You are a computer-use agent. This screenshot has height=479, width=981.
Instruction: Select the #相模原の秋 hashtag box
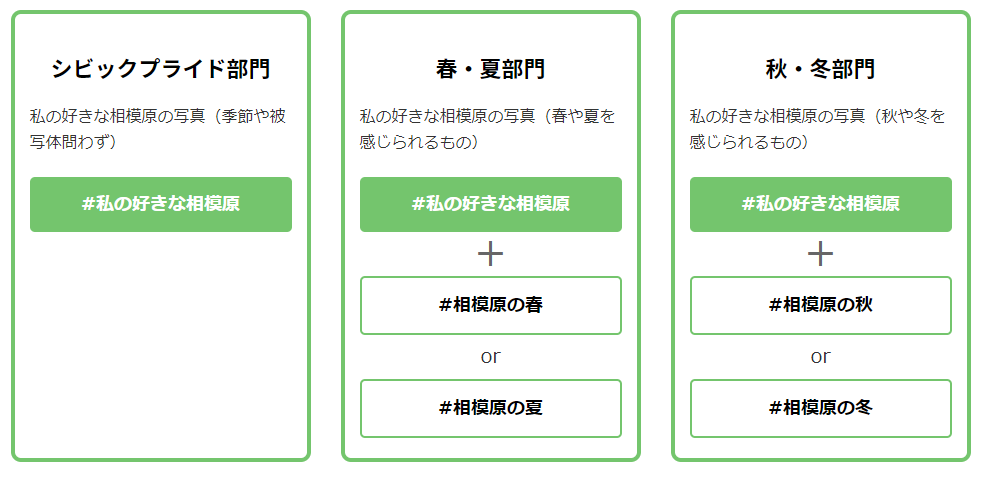820,305
